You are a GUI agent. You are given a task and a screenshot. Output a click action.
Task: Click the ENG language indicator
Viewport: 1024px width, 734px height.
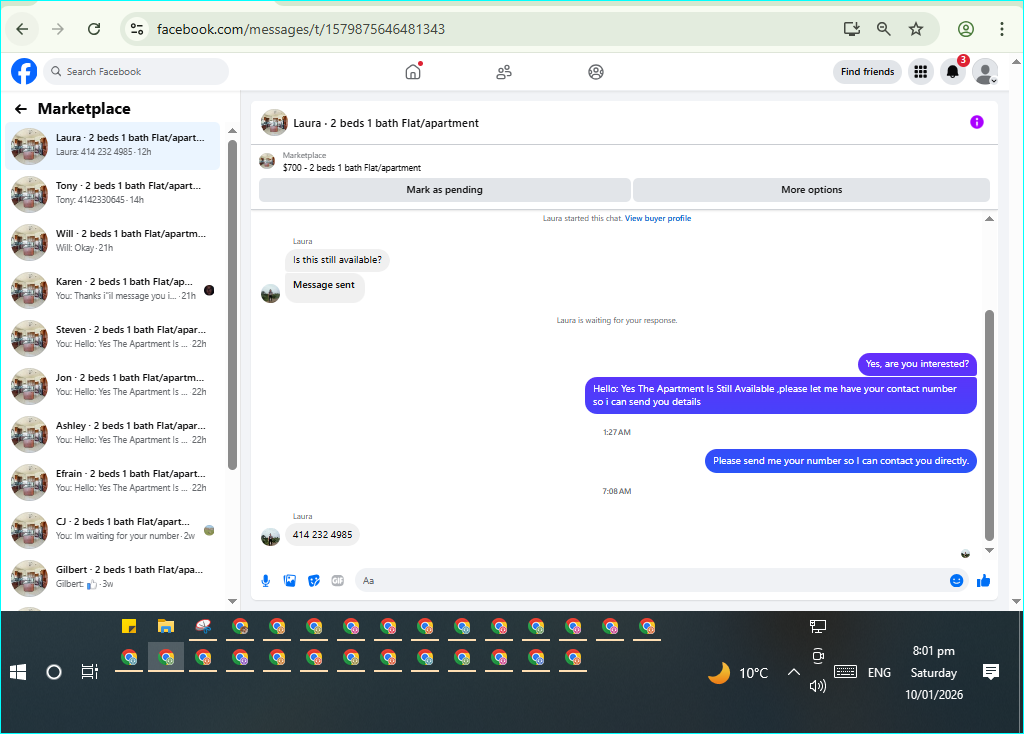tap(879, 673)
